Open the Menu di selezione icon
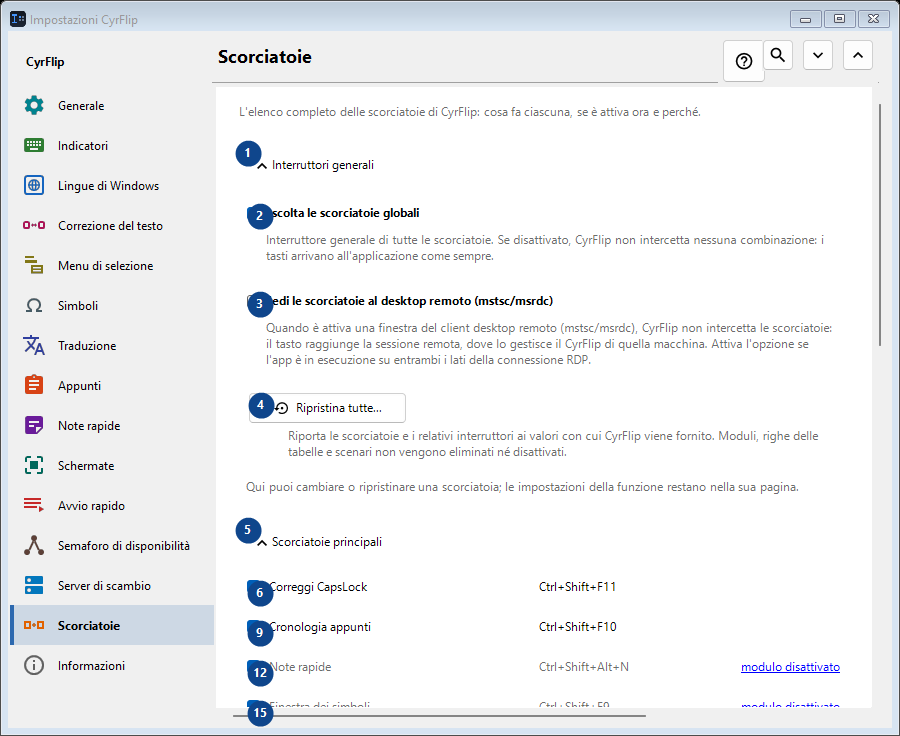This screenshot has height=736, width=900. tap(34, 265)
